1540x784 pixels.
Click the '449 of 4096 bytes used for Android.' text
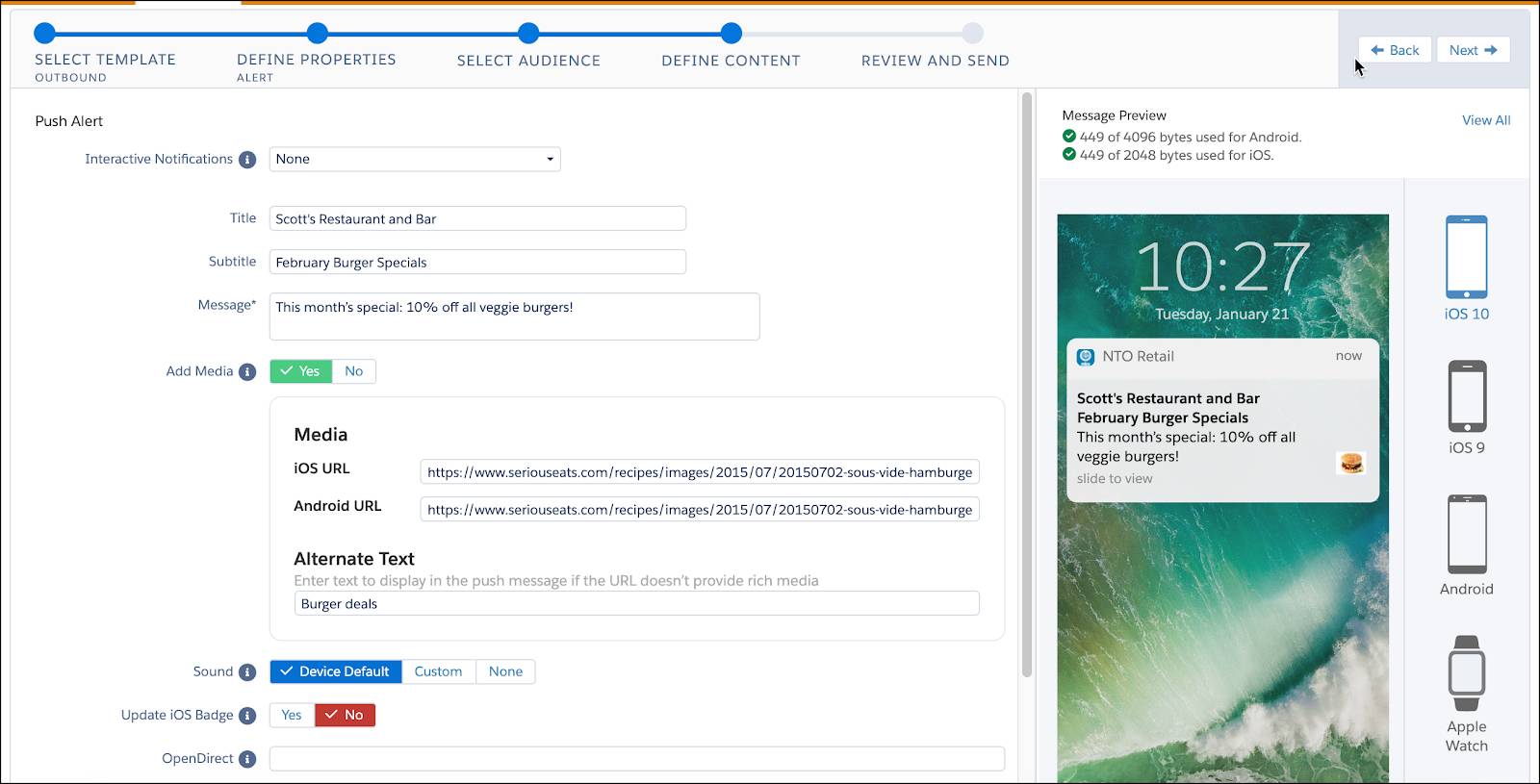point(1190,137)
